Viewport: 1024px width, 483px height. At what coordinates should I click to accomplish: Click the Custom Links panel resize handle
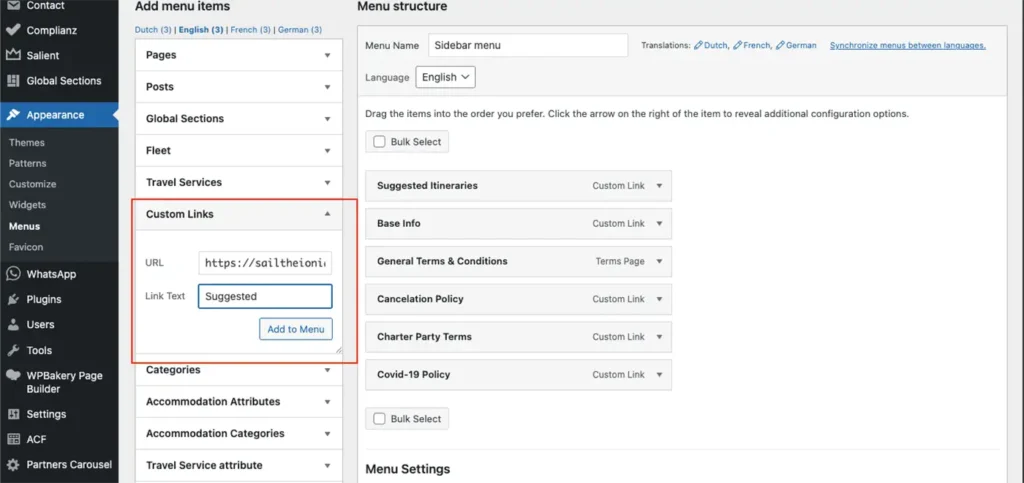click(x=338, y=350)
